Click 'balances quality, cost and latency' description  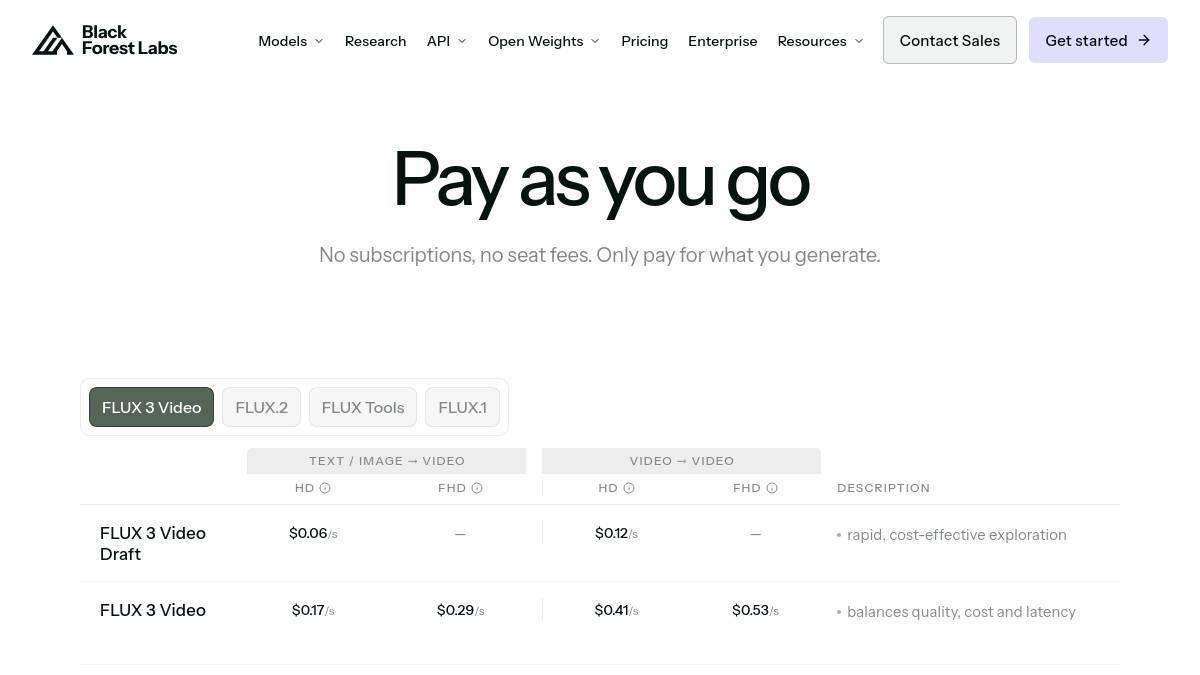[x=961, y=612]
